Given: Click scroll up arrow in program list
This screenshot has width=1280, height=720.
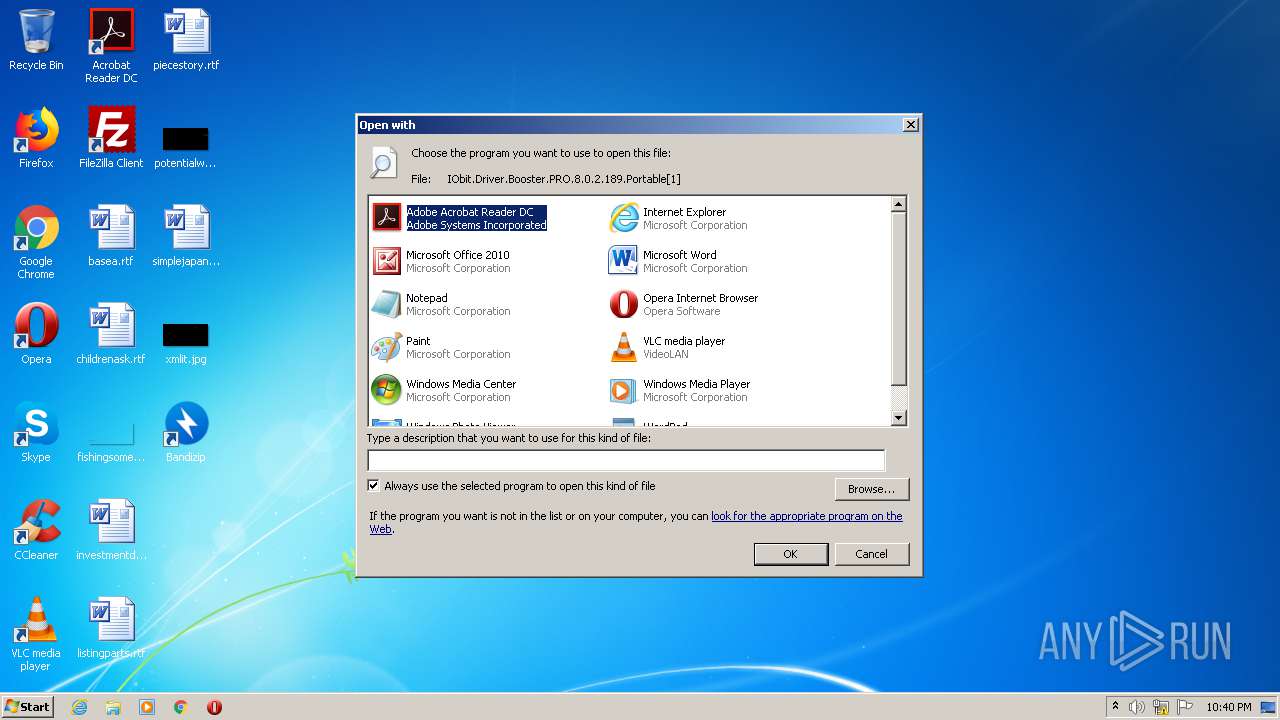Looking at the screenshot, I should pos(898,204).
